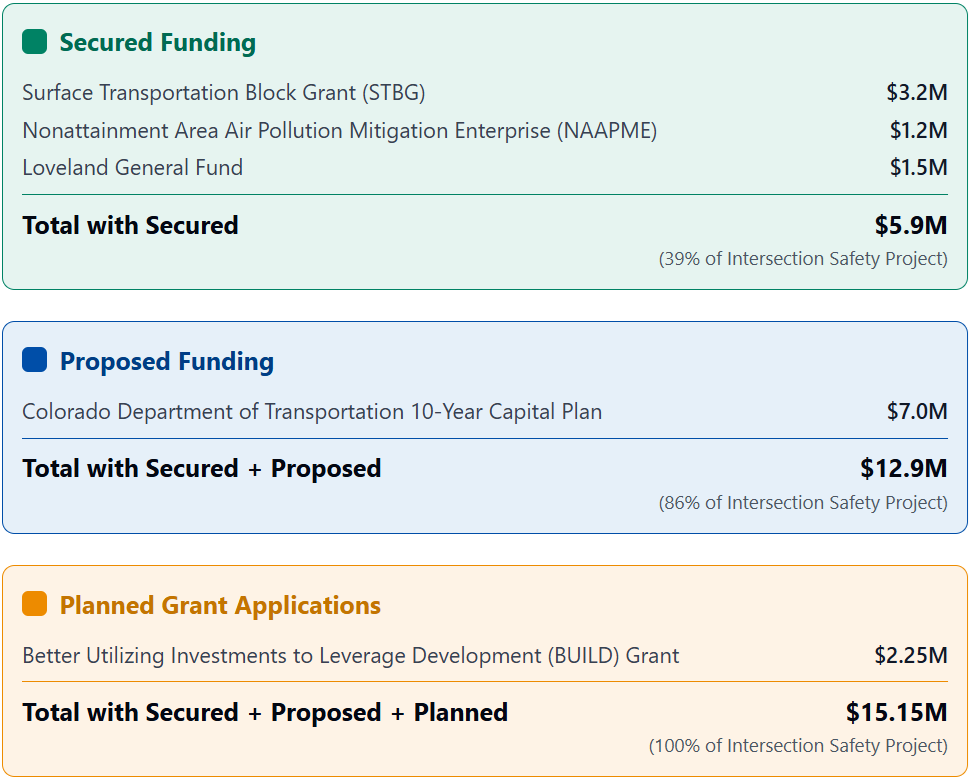Click the blue Proposed Funding square icon
This screenshot has width=971, height=779.
(x=35, y=360)
